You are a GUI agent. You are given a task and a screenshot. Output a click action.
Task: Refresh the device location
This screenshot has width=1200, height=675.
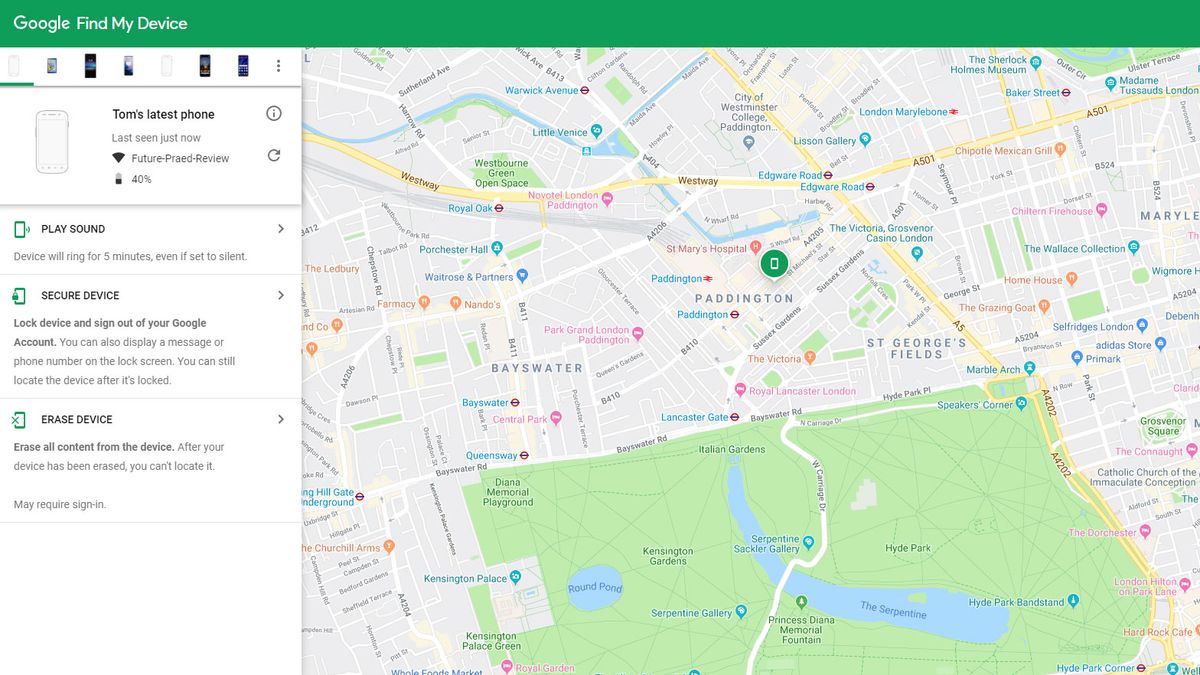273,156
